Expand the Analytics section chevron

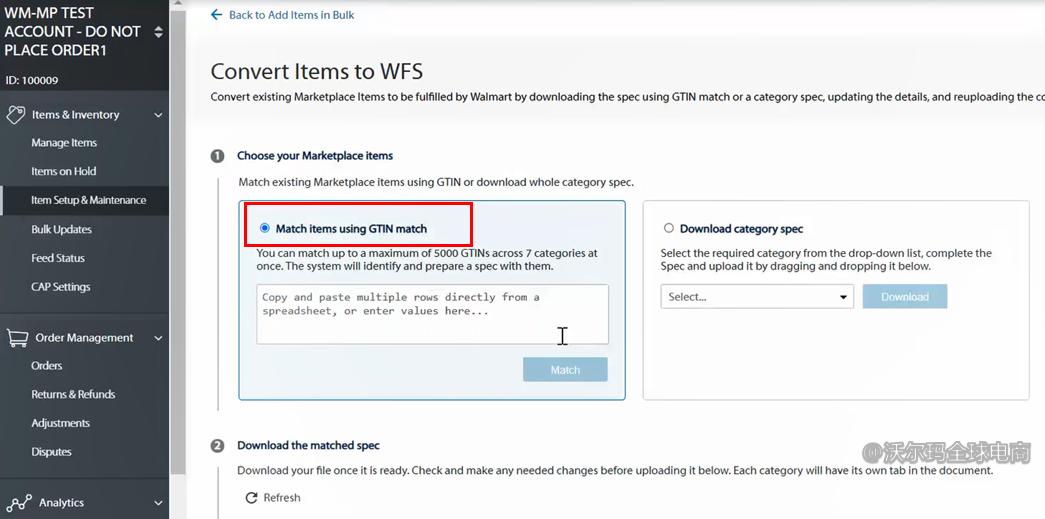[x=158, y=503]
